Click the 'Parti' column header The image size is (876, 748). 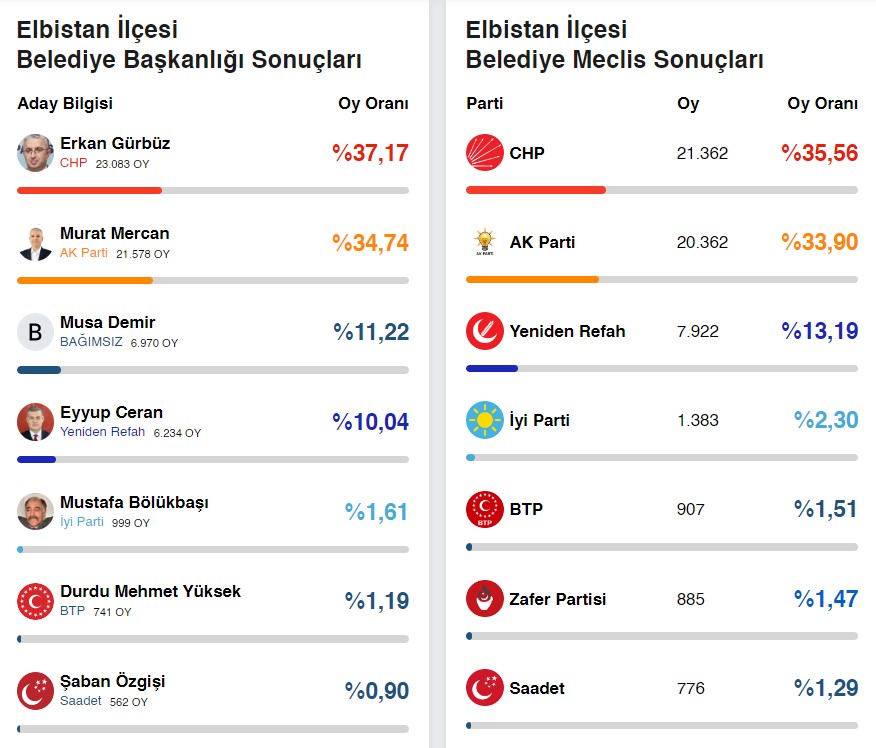(485, 104)
